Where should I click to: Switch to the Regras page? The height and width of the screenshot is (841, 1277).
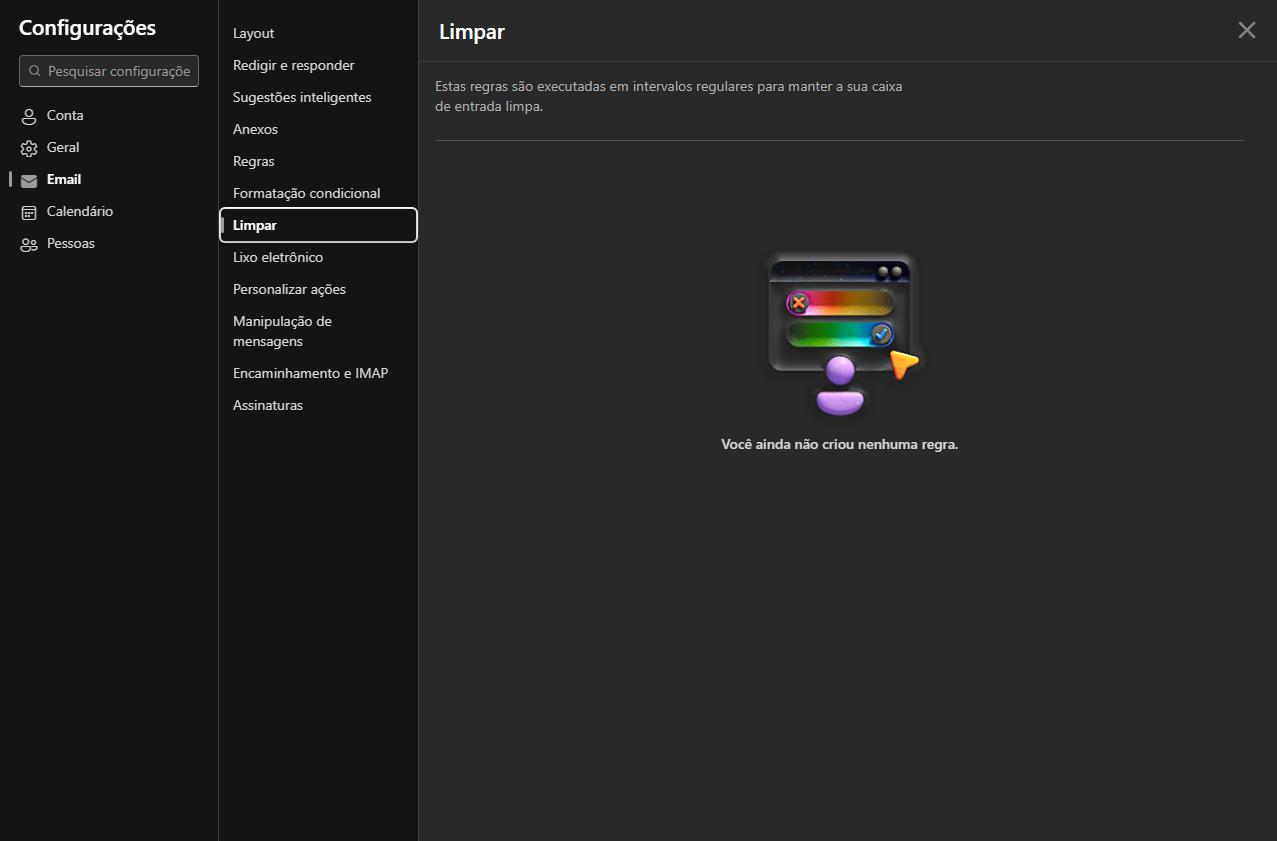[318, 161]
